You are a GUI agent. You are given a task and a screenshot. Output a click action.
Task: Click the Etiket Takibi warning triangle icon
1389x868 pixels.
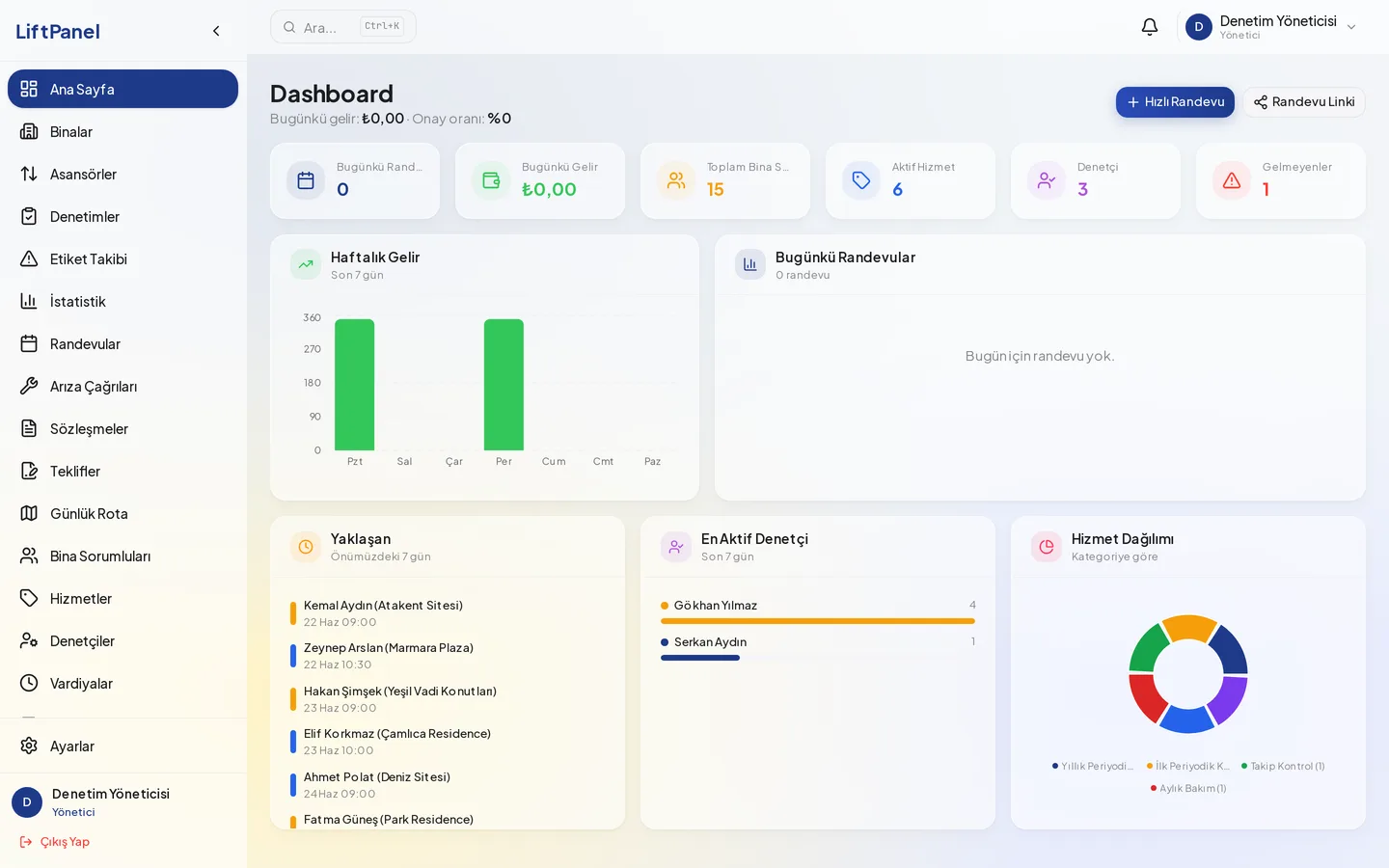point(29,258)
